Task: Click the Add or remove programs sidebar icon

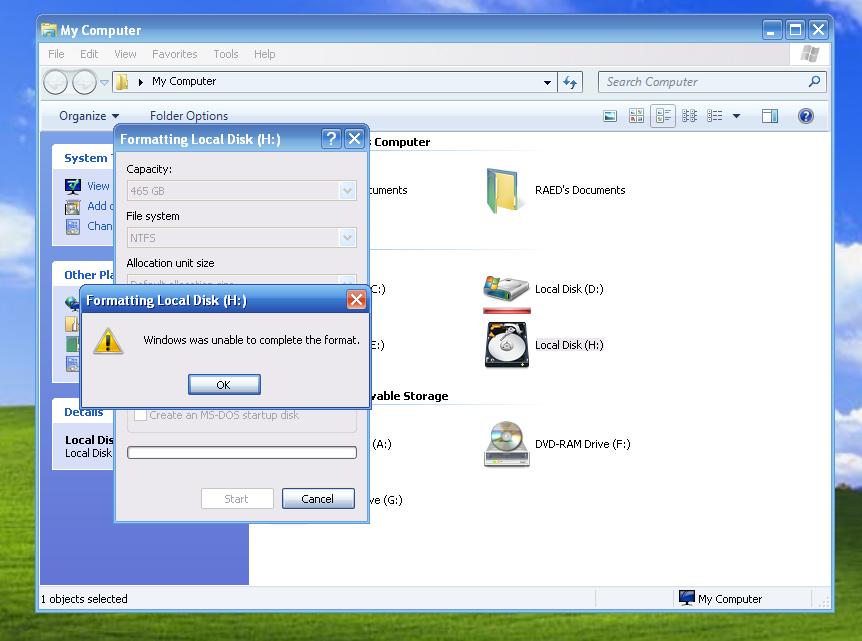Action: click(73, 207)
